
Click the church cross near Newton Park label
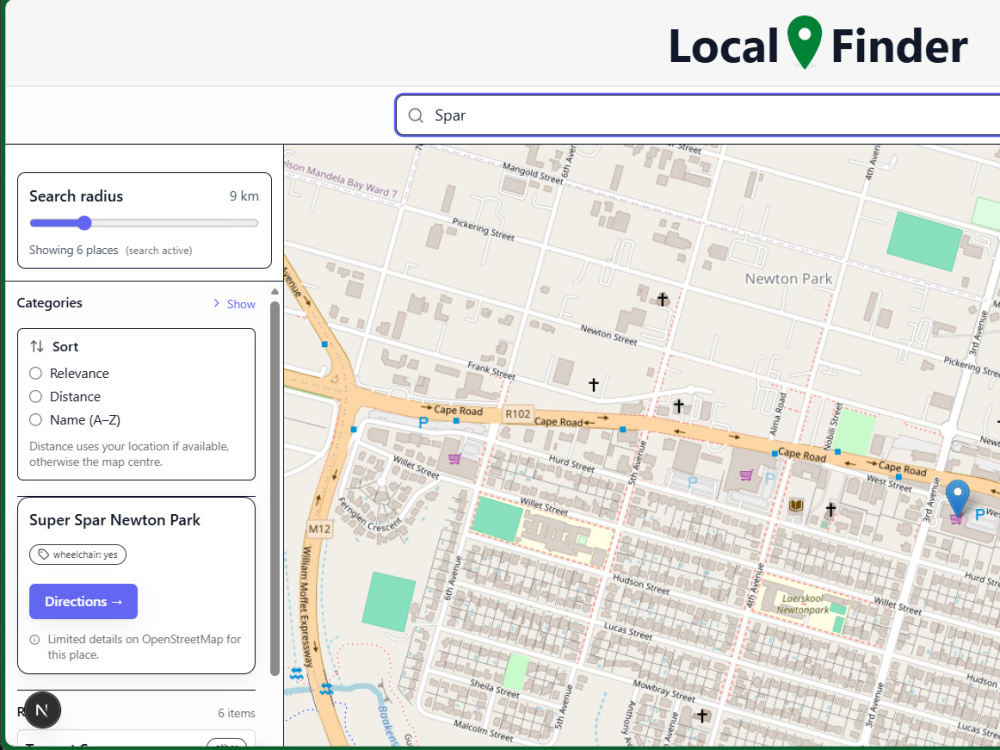click(x=663, y=299)
